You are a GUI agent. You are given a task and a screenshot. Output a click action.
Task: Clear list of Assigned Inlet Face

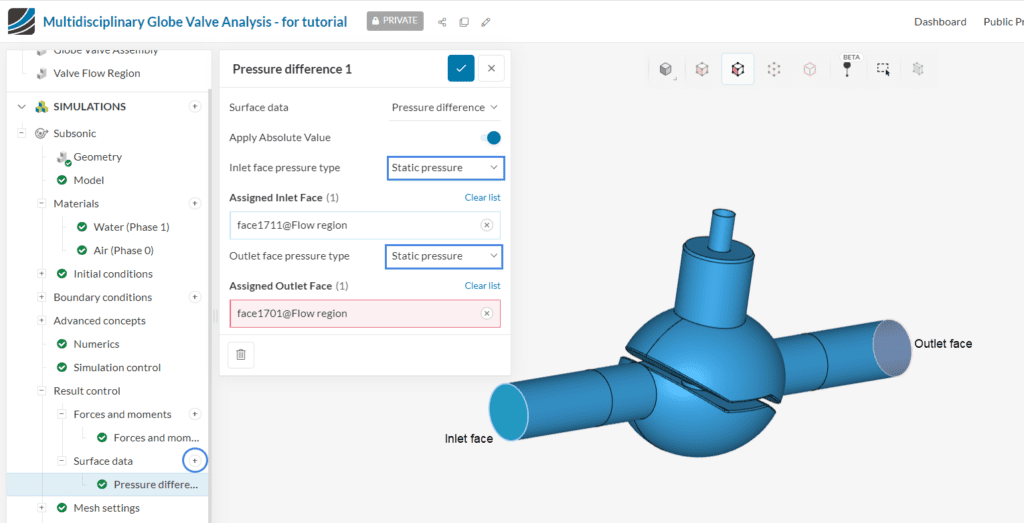(x=483, y=197)
